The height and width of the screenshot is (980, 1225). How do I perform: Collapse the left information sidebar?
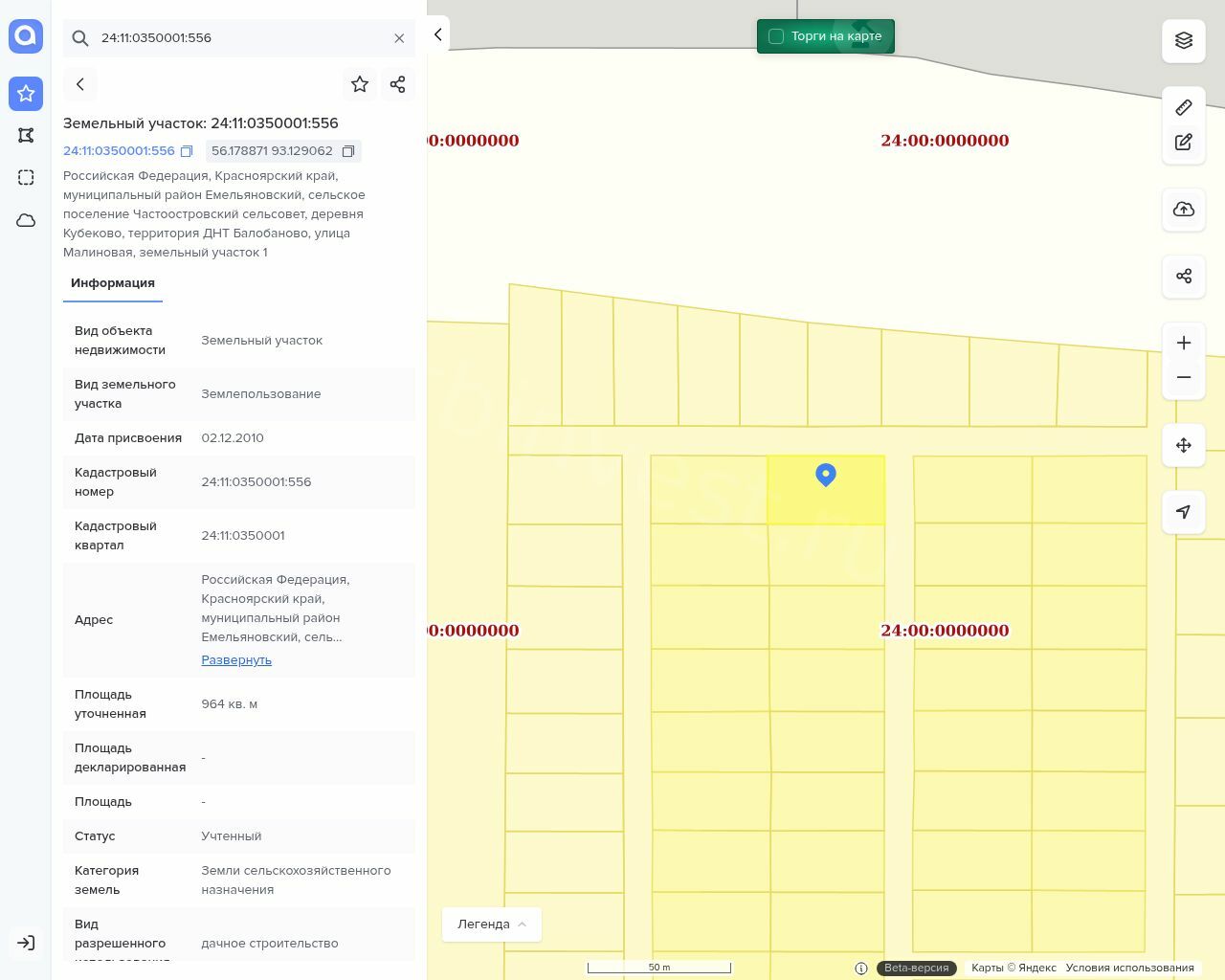437,34
